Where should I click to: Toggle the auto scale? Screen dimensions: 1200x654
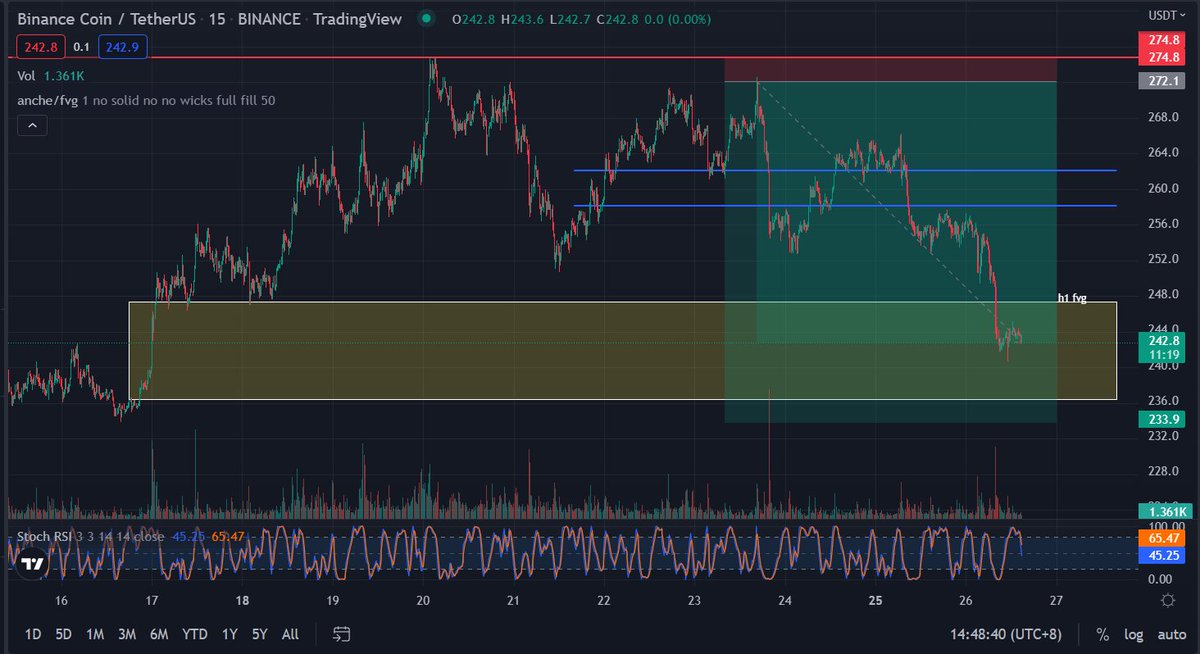(1171, 634)
